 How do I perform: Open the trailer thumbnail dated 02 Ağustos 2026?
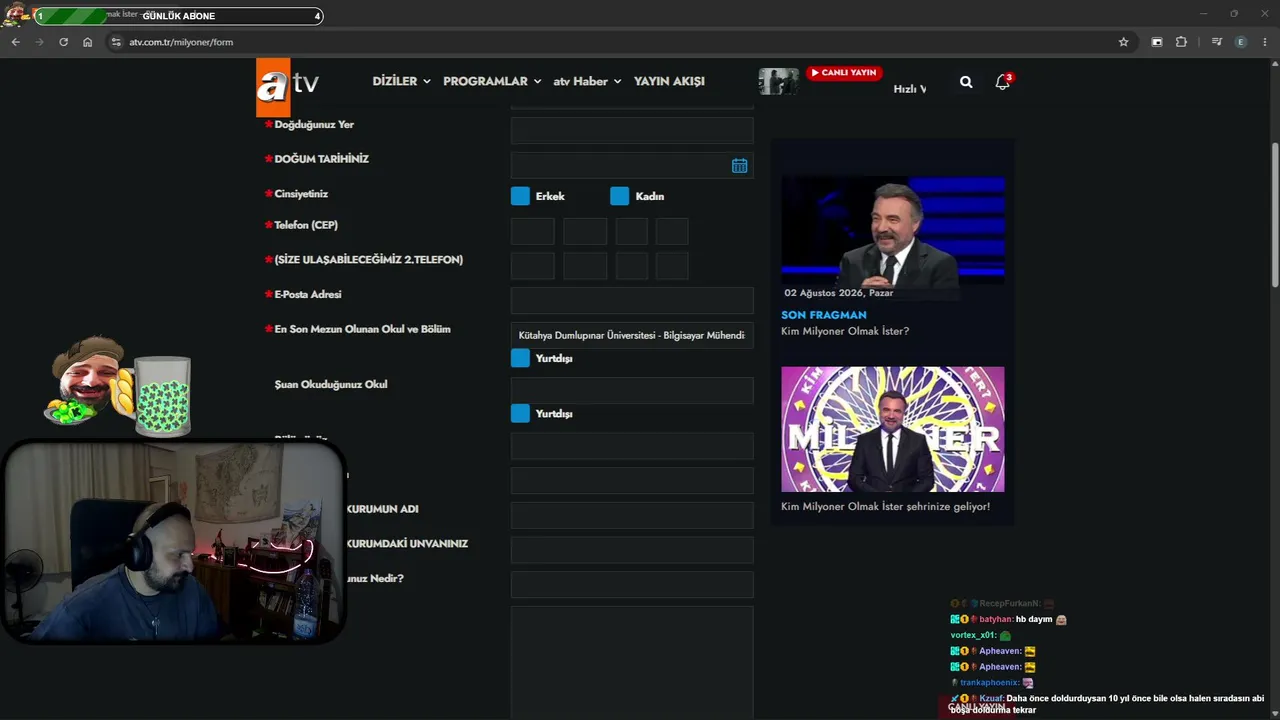coord(893,238)
